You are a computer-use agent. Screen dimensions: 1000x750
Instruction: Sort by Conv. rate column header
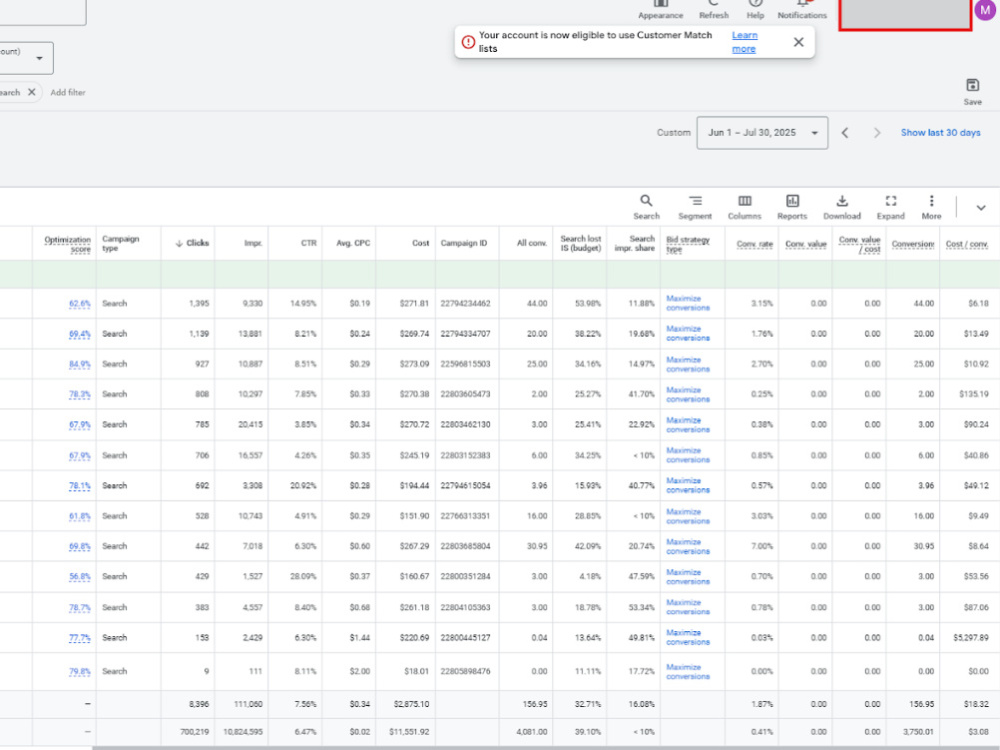754,244
